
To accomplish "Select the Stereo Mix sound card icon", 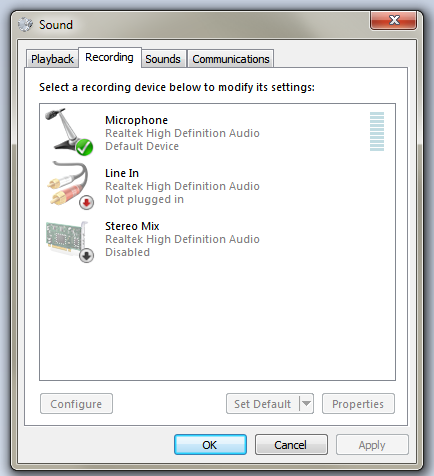I will coord(69,241).
